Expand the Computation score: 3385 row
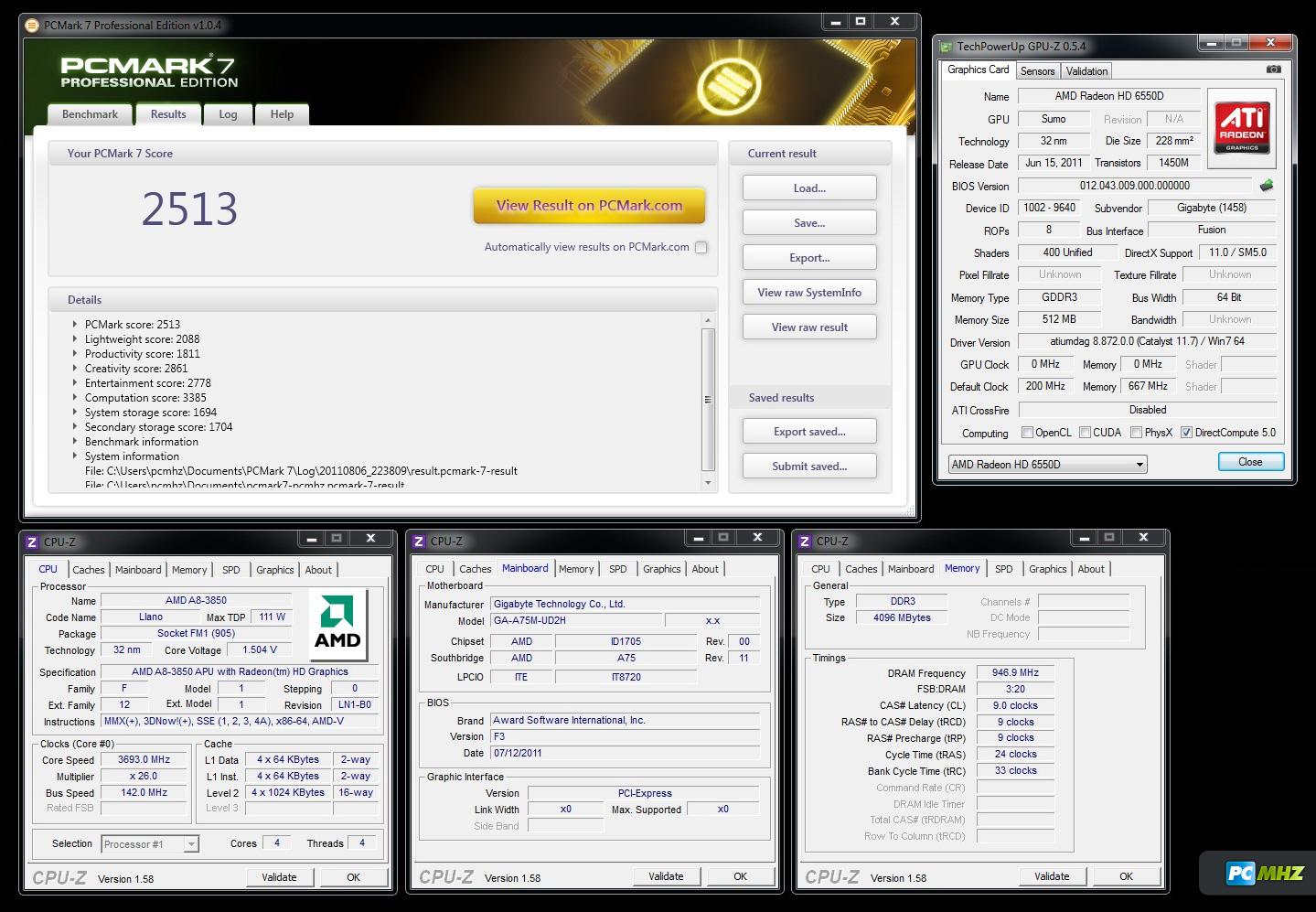1316x912 pixels. 75,397
